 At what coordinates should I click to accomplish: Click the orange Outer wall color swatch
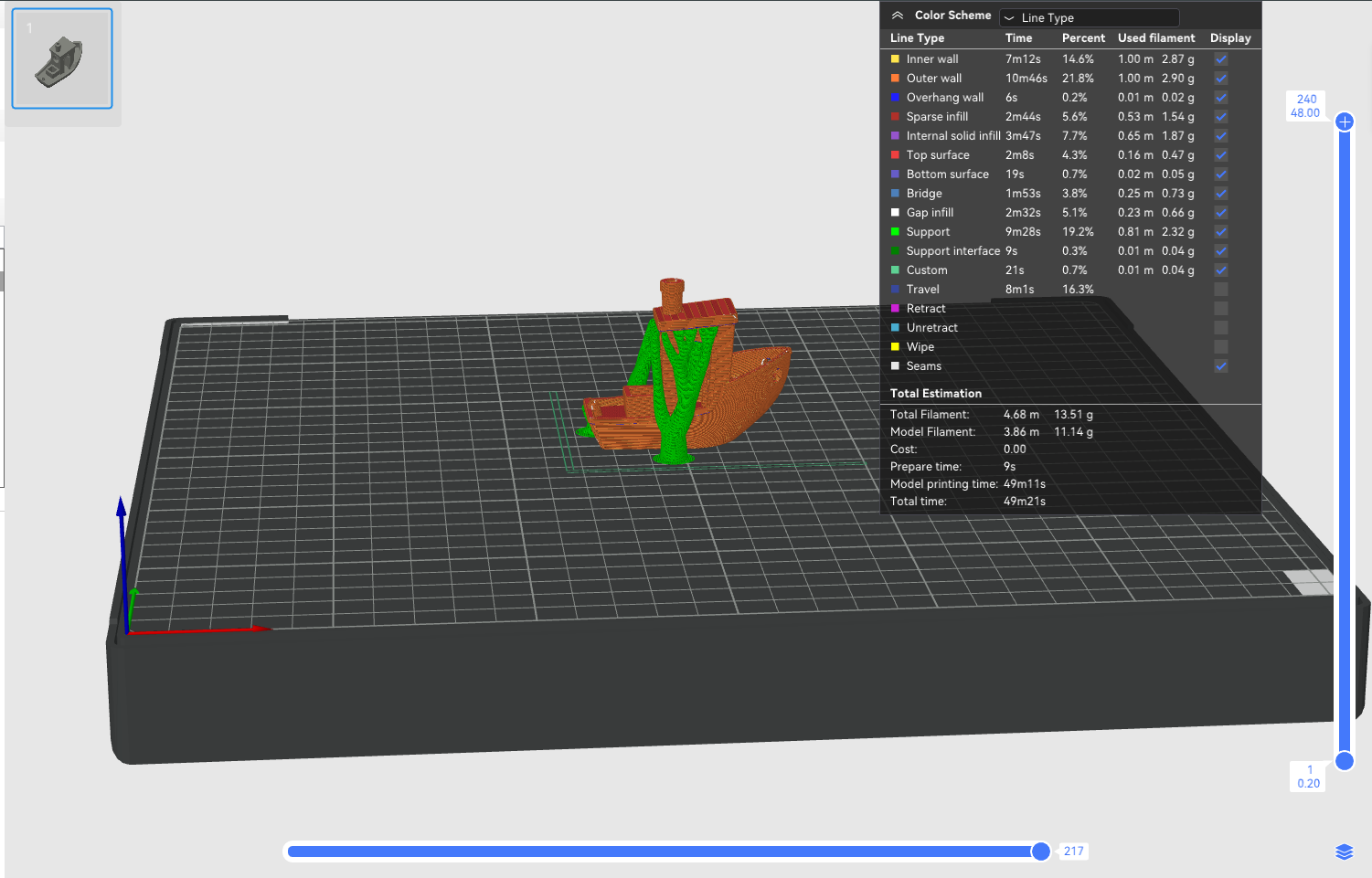[896, 79]
